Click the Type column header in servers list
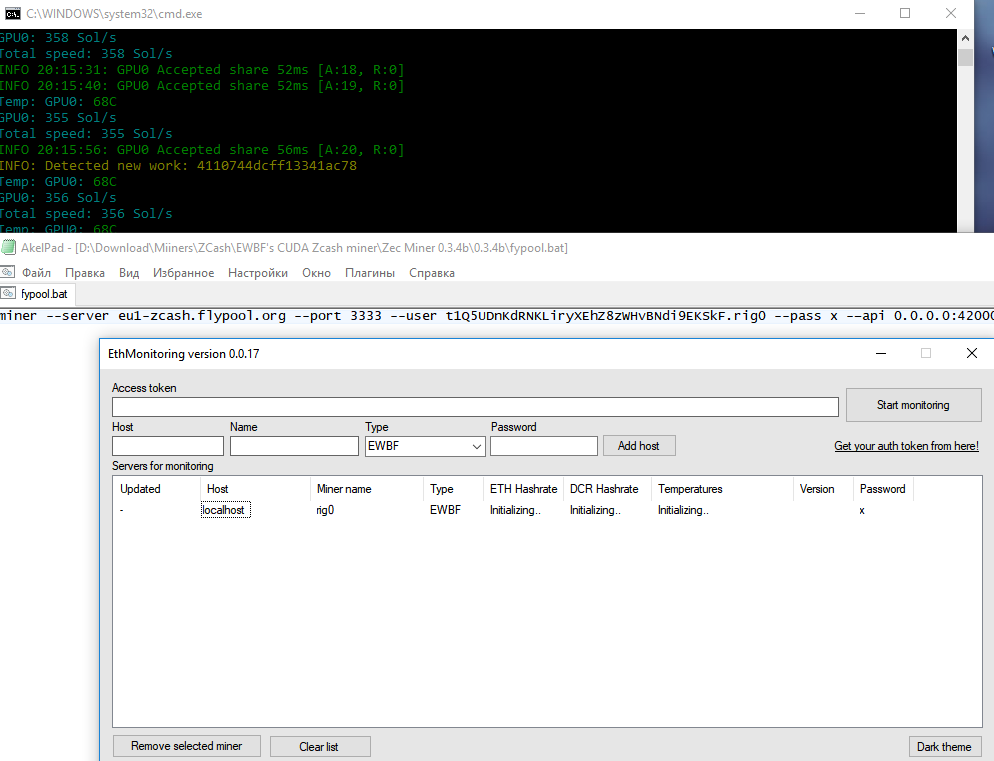Screen dimensions: 994x761 click(453, 489)
